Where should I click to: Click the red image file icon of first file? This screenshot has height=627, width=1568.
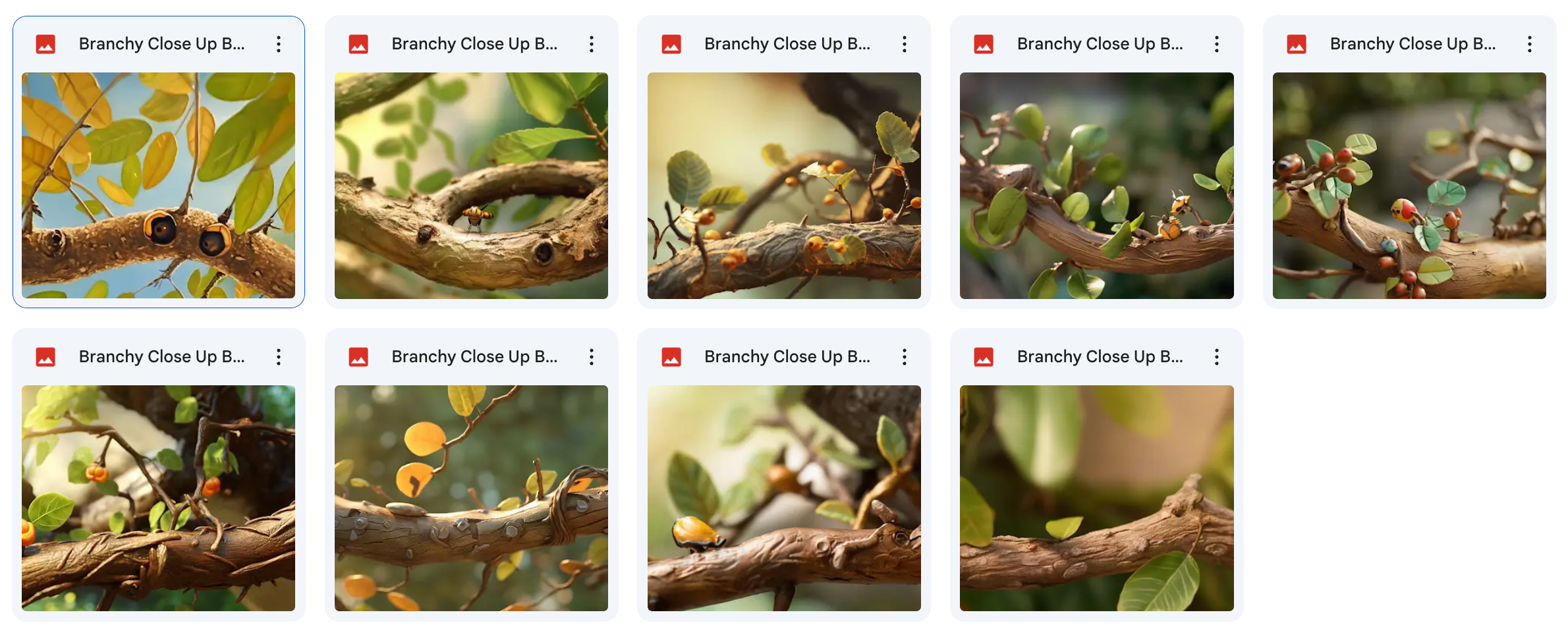[45, 44]
